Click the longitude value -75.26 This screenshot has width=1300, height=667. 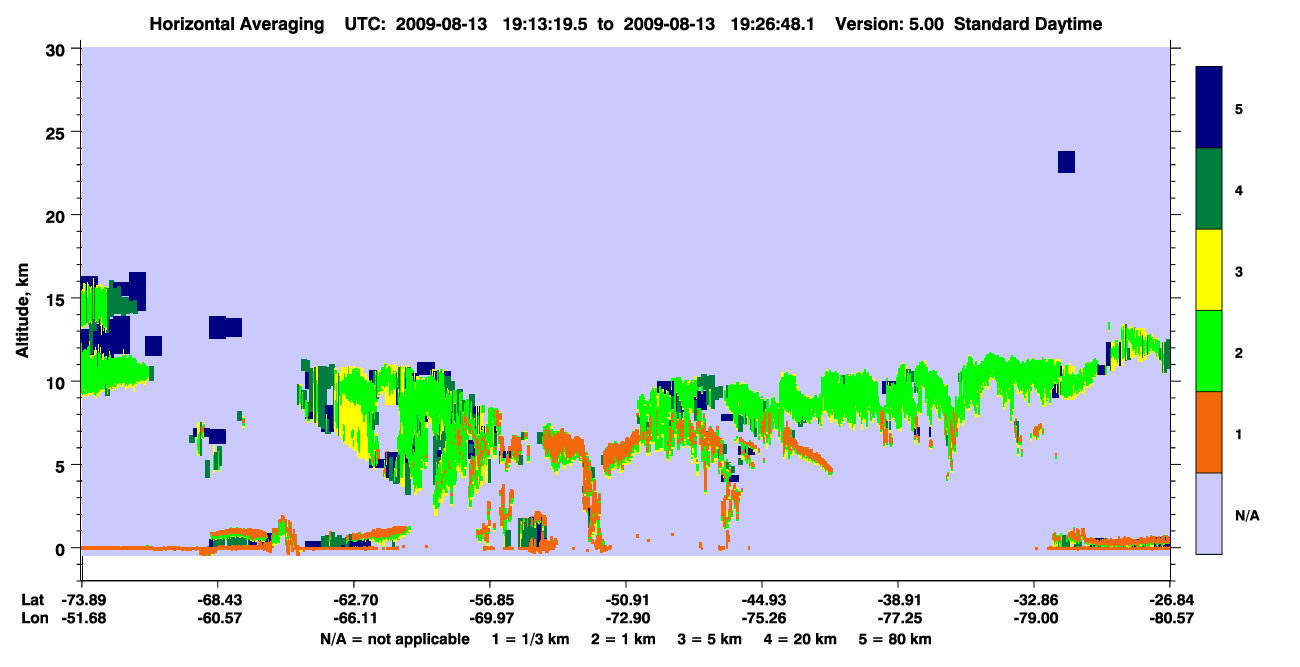(762, 619)
